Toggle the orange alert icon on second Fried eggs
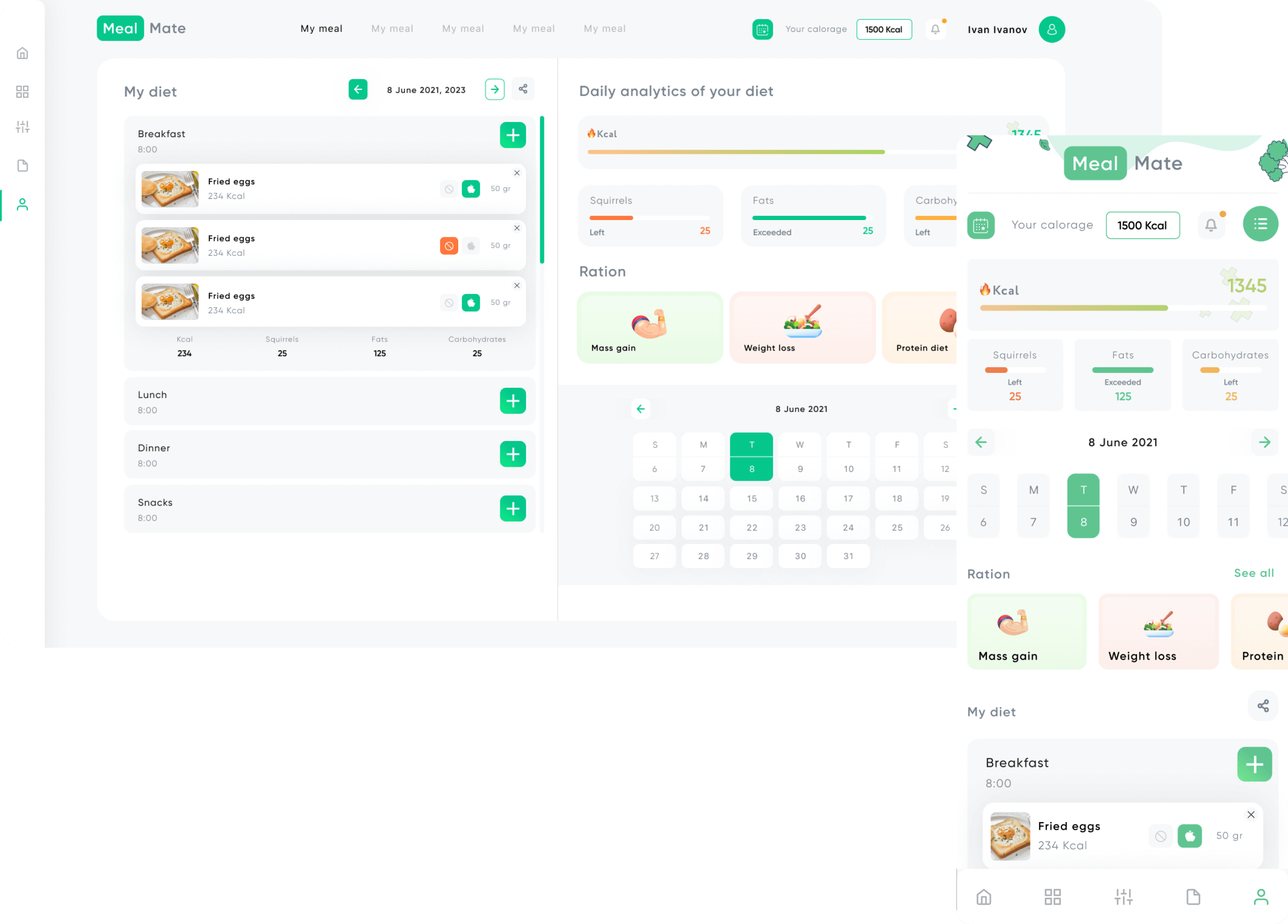Viewport: 1288px width, 924px height. 449,245
